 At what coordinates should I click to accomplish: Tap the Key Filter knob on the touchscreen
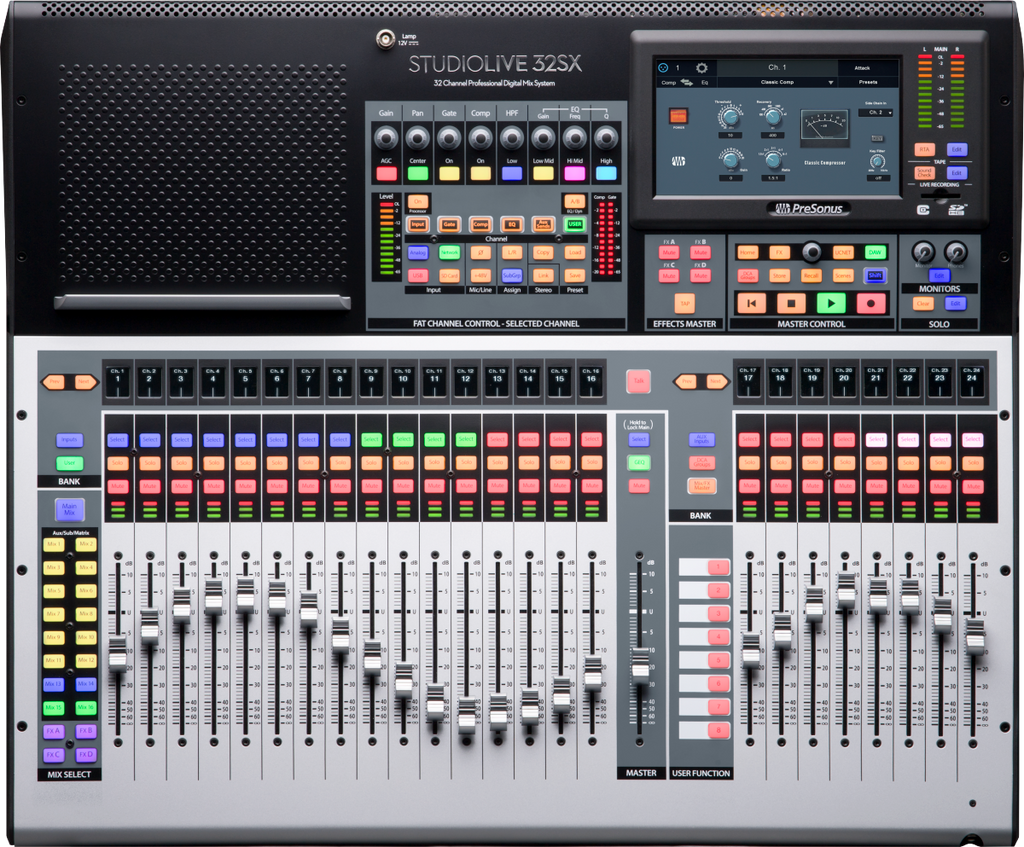[877, 163]
